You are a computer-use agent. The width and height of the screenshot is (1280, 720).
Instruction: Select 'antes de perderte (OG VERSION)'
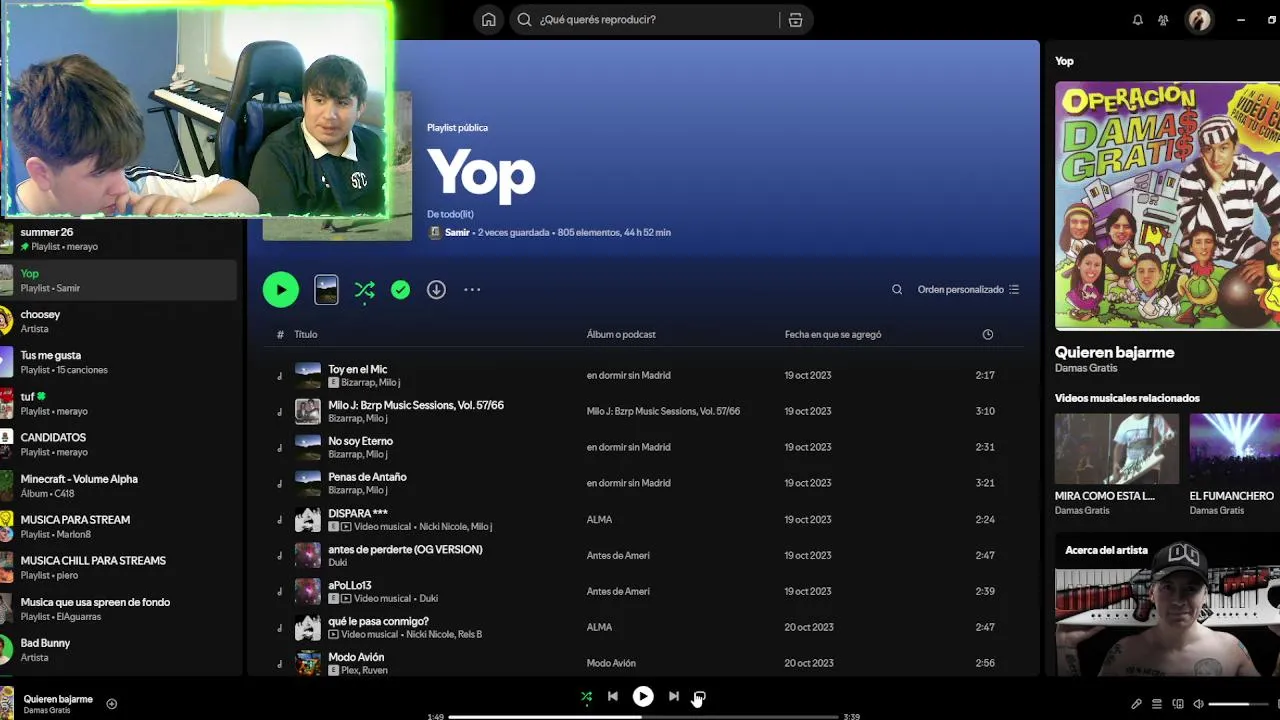(405, 550)
